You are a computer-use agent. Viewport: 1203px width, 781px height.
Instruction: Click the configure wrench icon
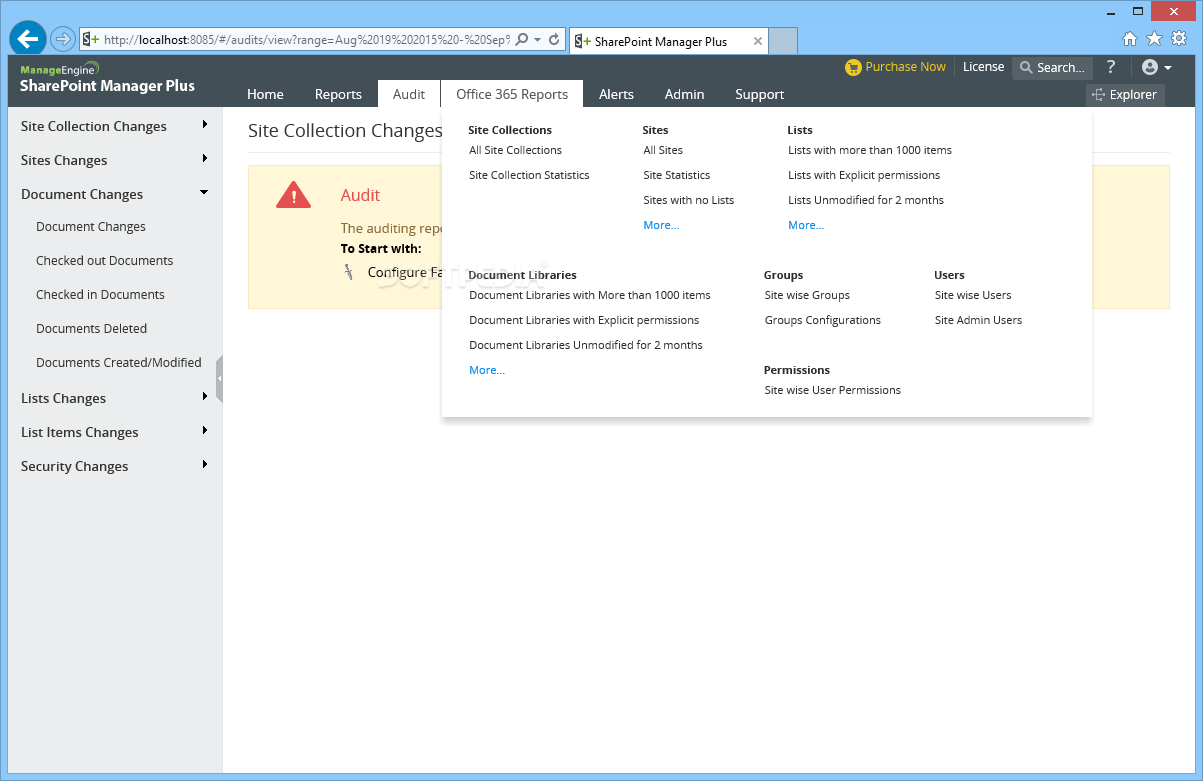point(349,272)
